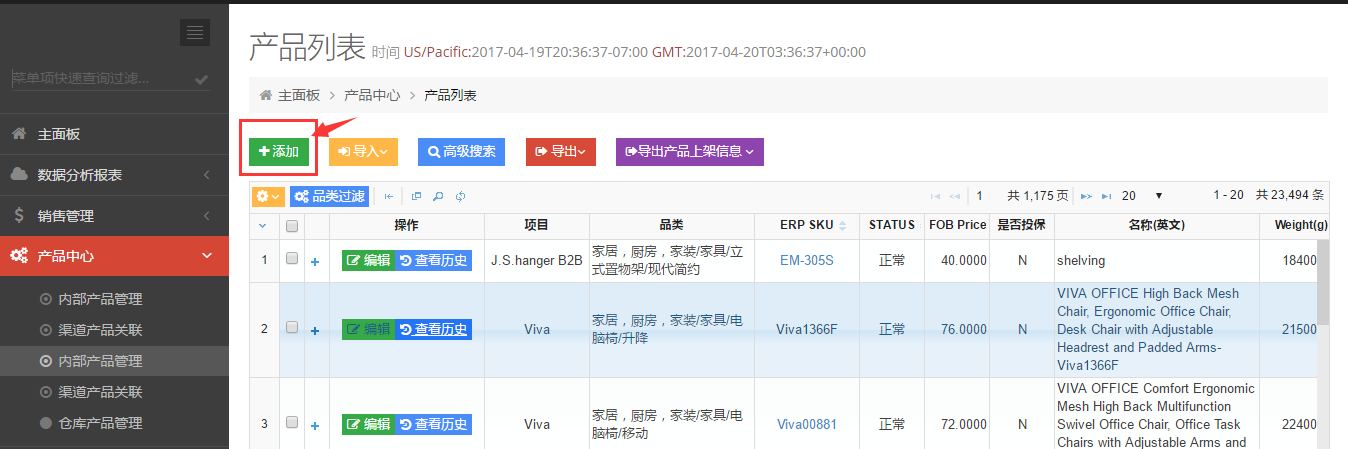Click the checkmark icon beside menu filter

click(x=202, y=79)
